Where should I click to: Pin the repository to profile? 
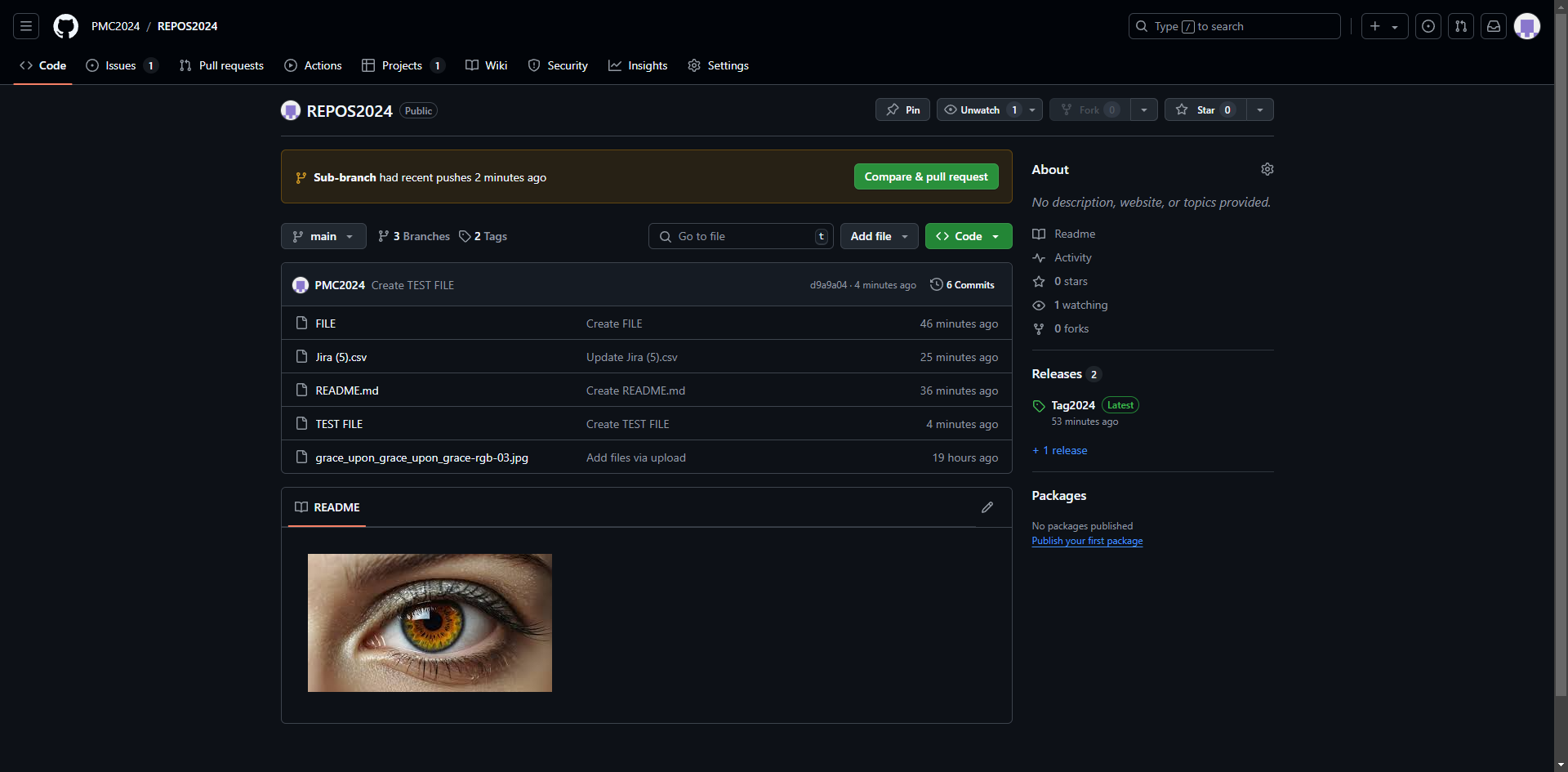click(x=902, y=110)
